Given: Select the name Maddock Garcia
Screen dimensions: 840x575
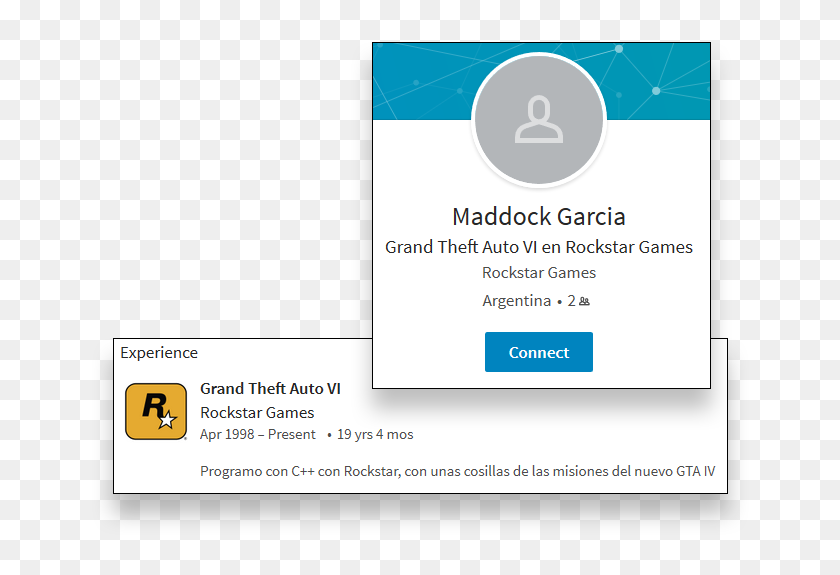Looking at the screenshot, I should [538, 216].
